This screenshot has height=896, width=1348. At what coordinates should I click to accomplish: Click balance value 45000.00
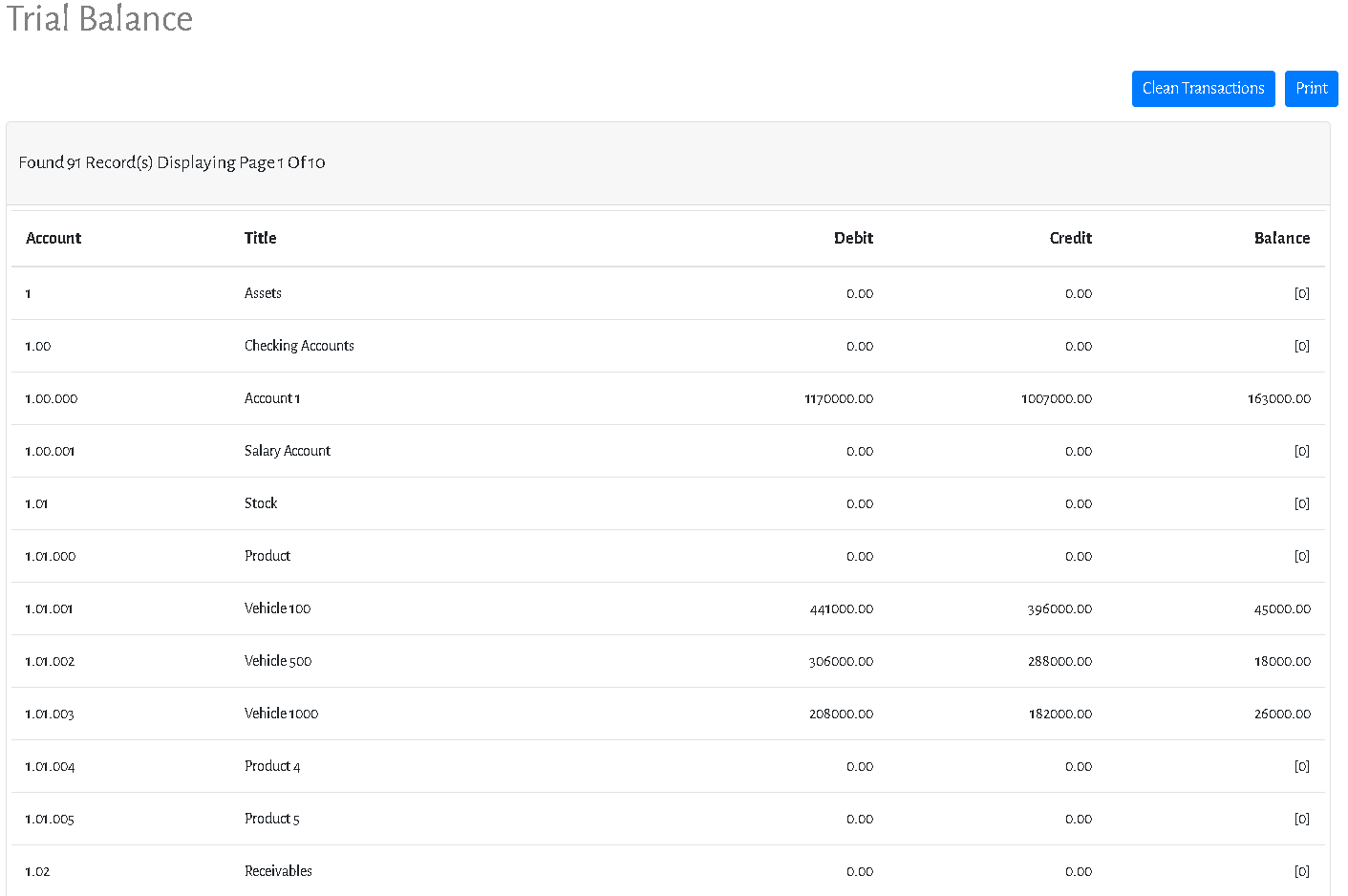point(1282,608)
